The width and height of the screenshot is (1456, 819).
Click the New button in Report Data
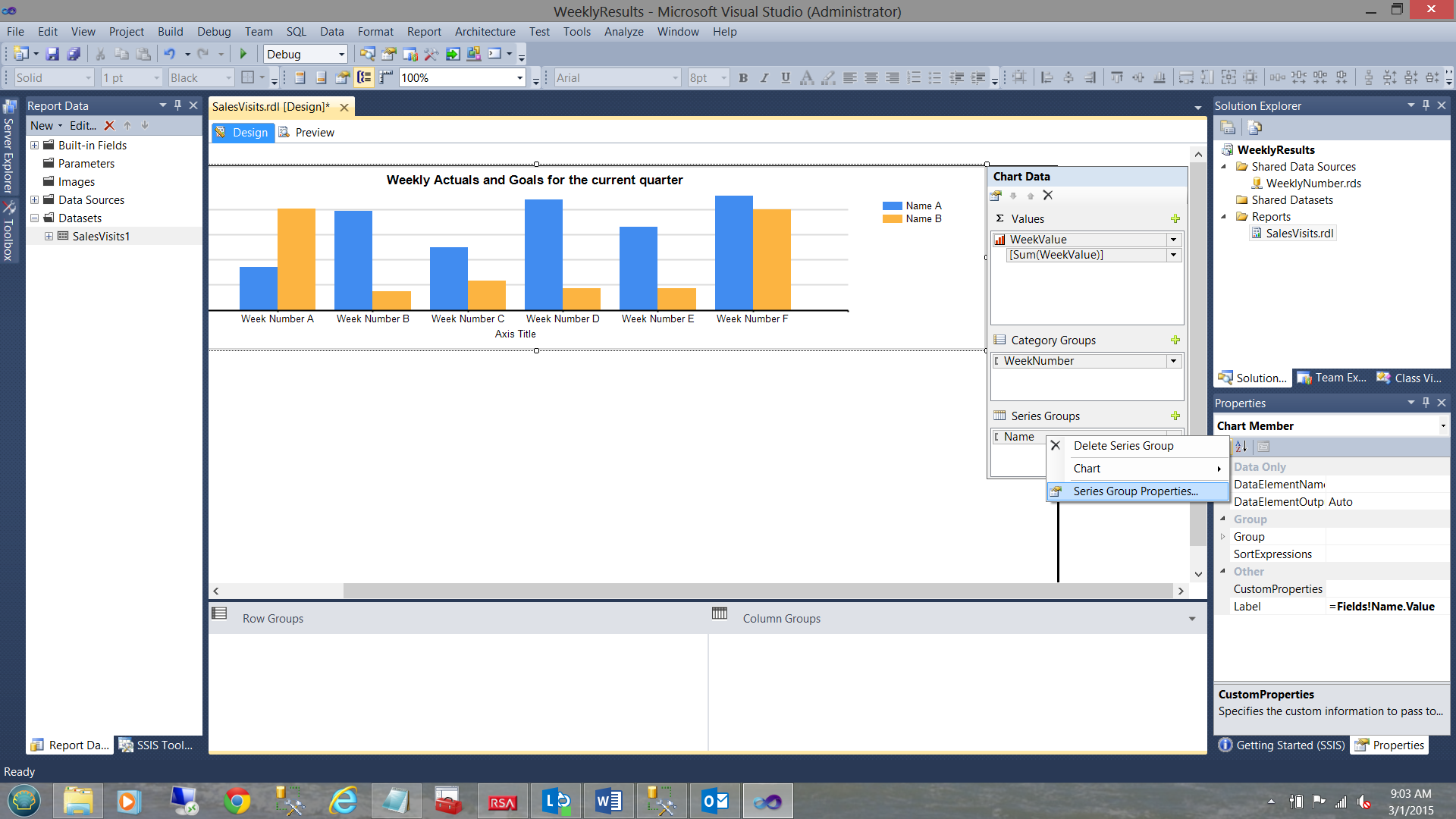click(42, 126)
